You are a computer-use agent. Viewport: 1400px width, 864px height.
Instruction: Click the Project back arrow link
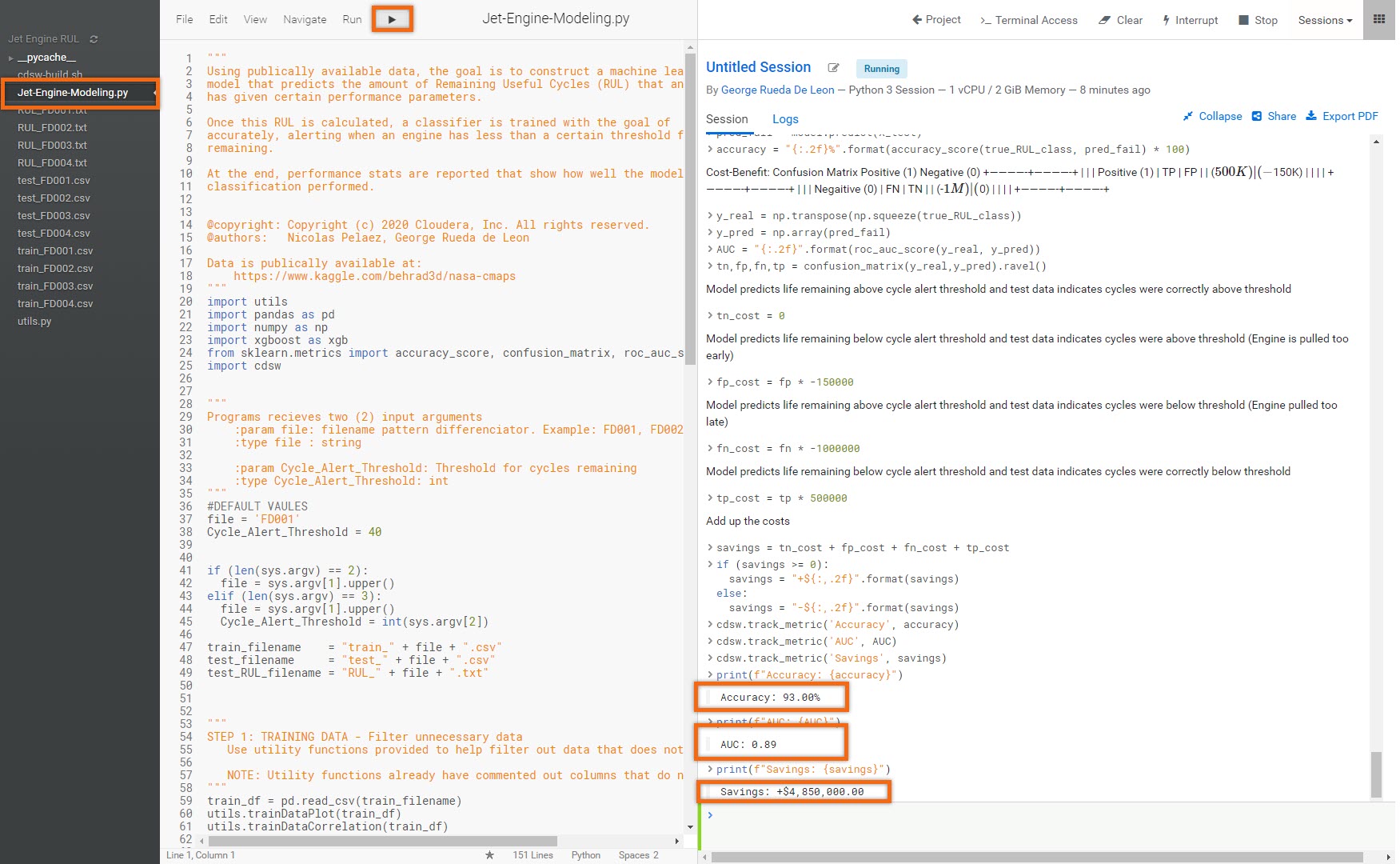[936, 20]
